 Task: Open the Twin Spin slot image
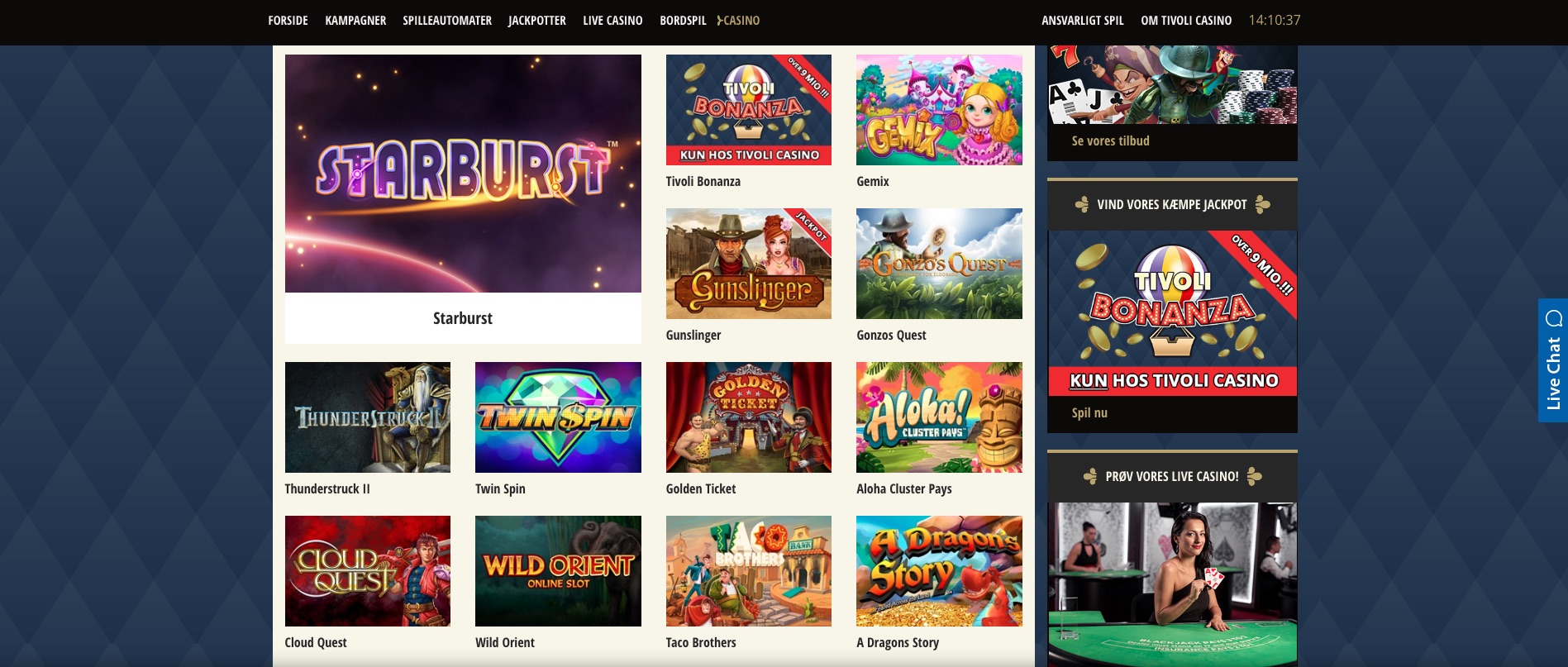pos(558,417)
